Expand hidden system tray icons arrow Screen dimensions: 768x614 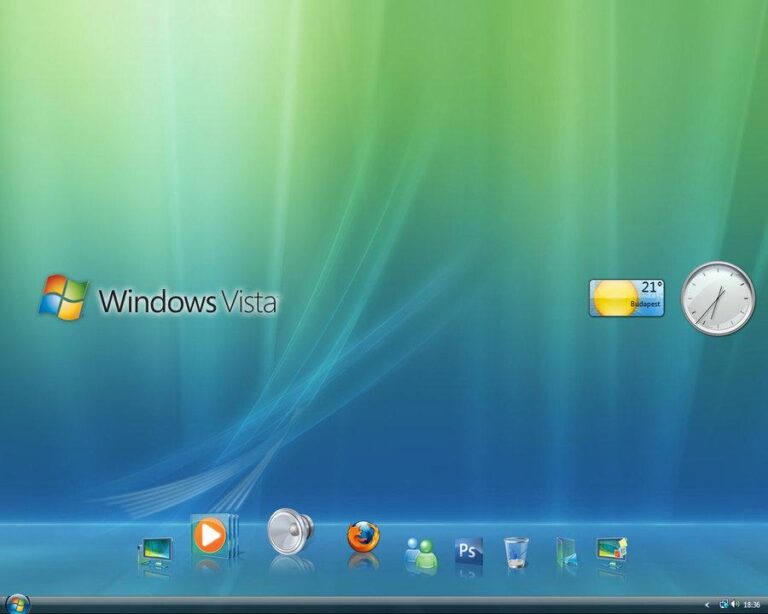click(x=707, y=605)
